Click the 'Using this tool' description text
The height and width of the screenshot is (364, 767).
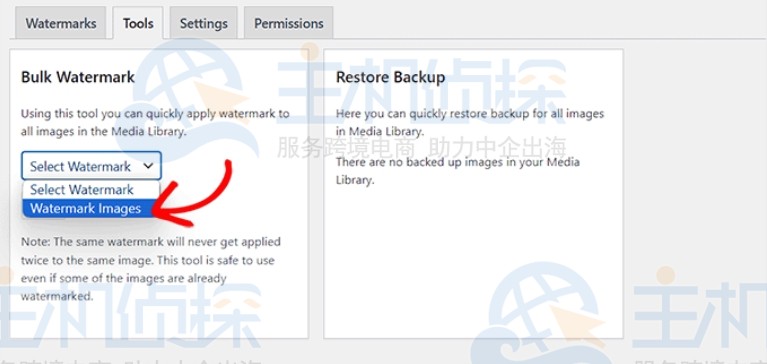point(155,123)
